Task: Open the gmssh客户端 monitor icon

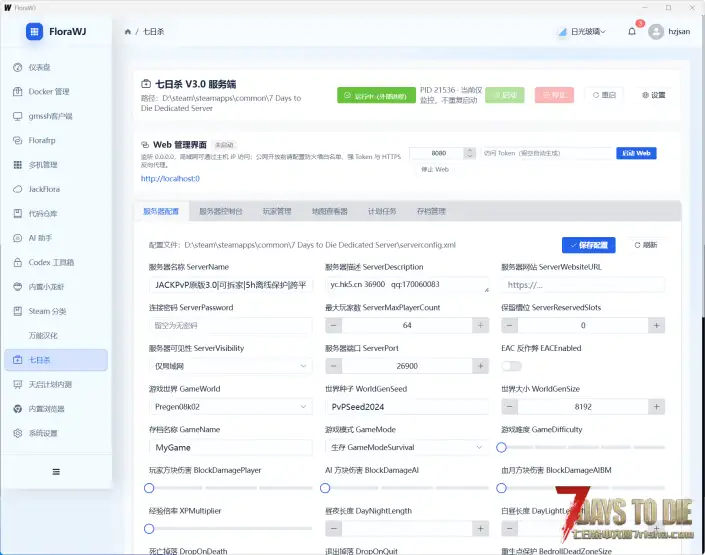Action: coord(18,116)
